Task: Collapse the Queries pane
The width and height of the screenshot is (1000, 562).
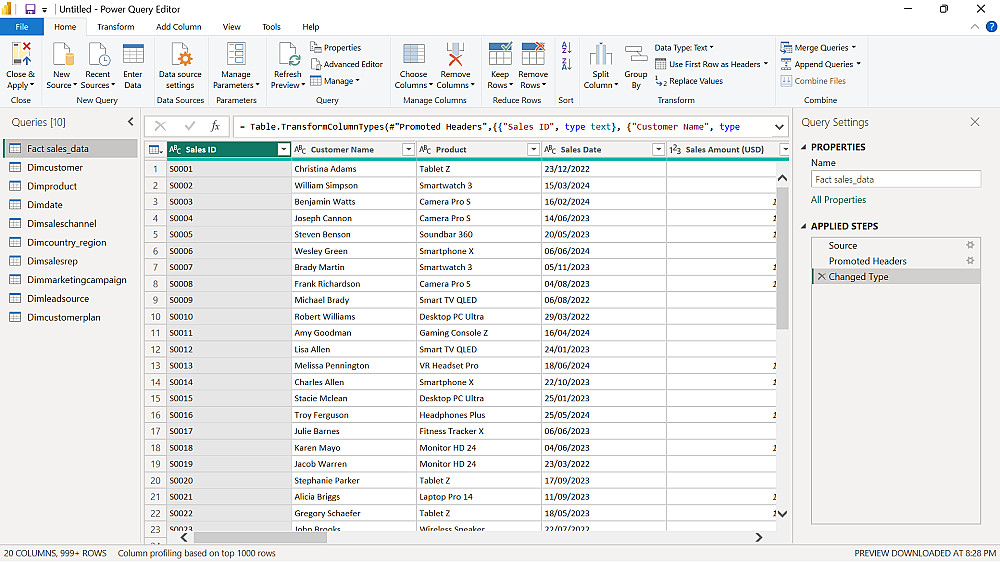Action: [131, 122]
